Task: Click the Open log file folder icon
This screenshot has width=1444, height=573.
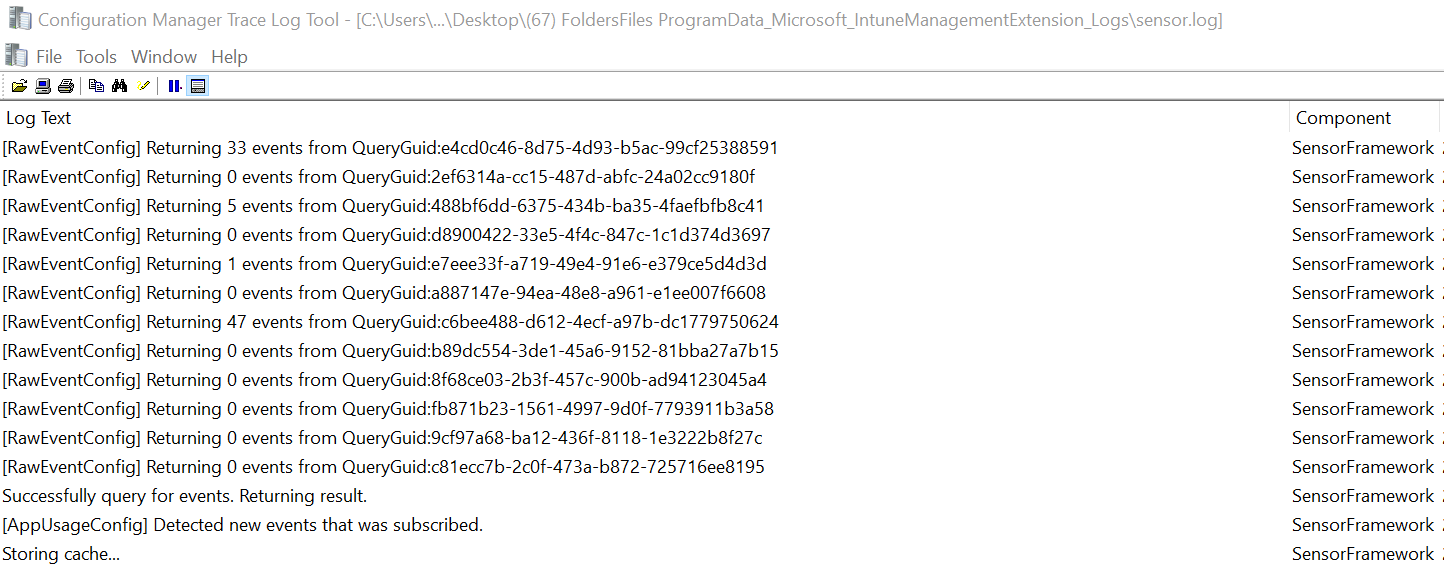Action: click(20, 86)
